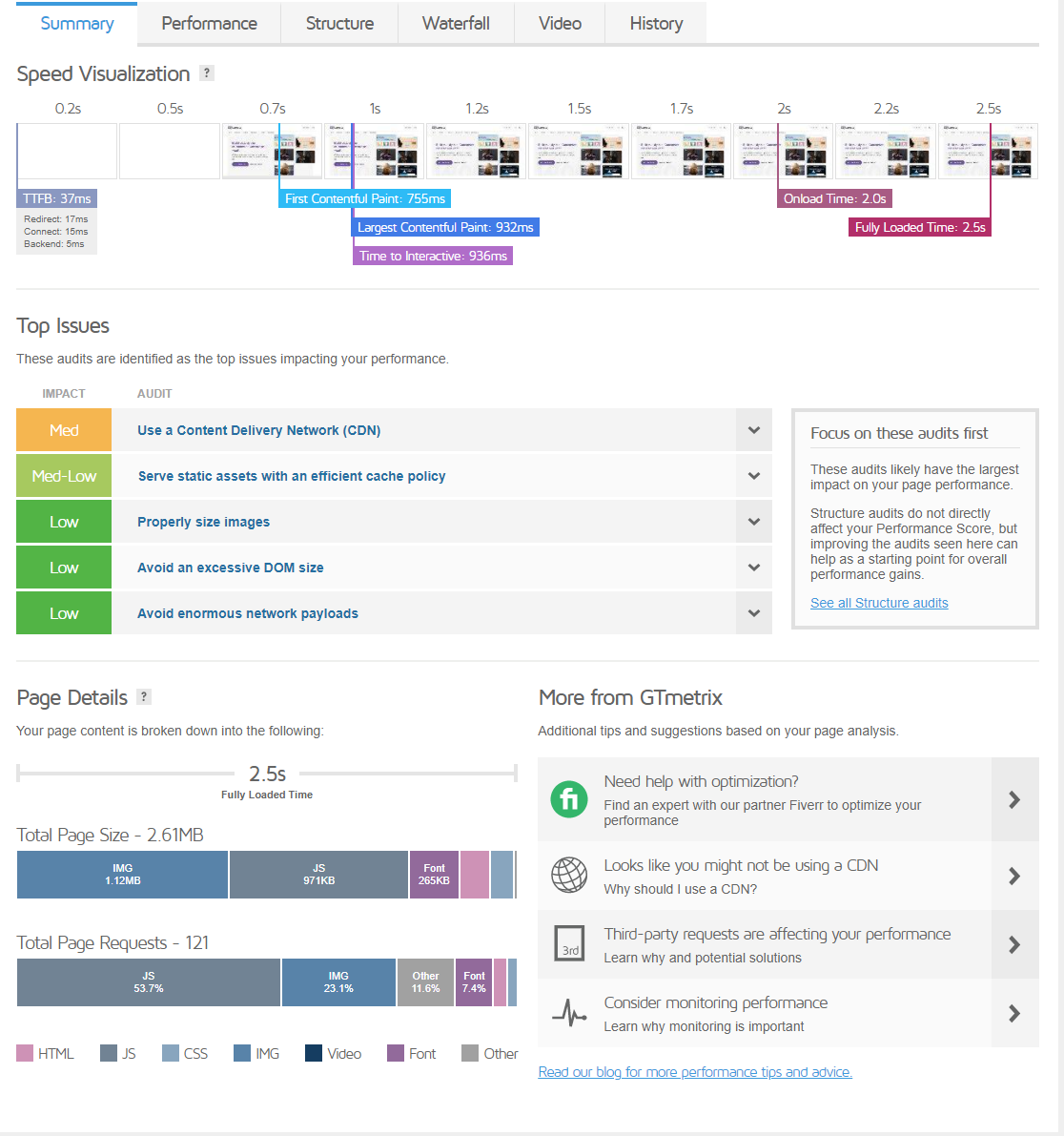Open the Fiverr optimization help entry

coord(569,800)
